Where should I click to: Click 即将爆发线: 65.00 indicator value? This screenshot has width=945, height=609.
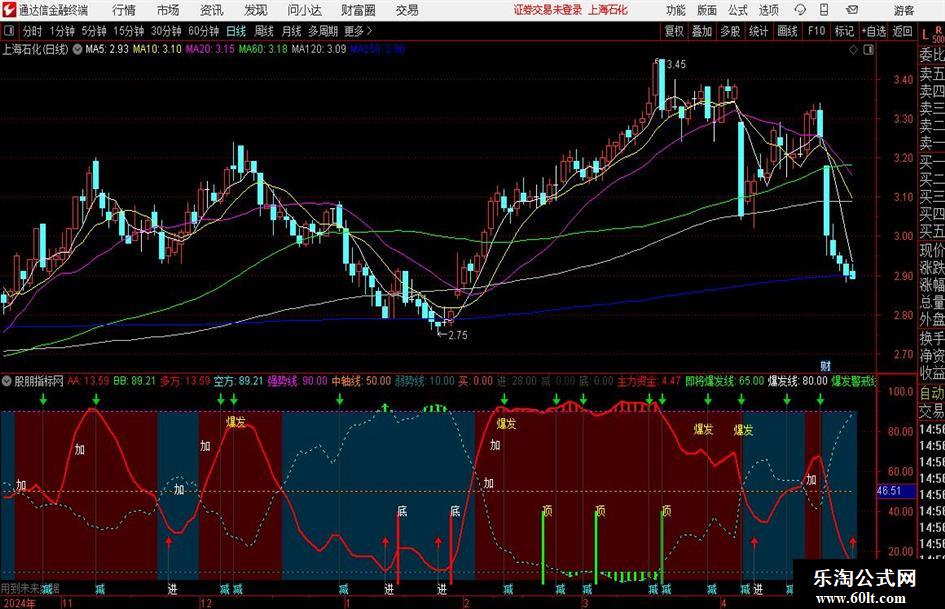(x=725, y=381)
